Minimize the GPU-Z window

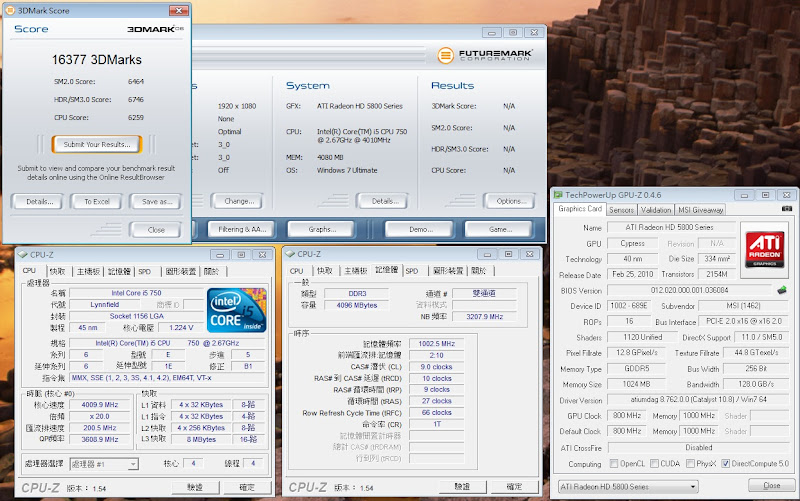point(744,195)
